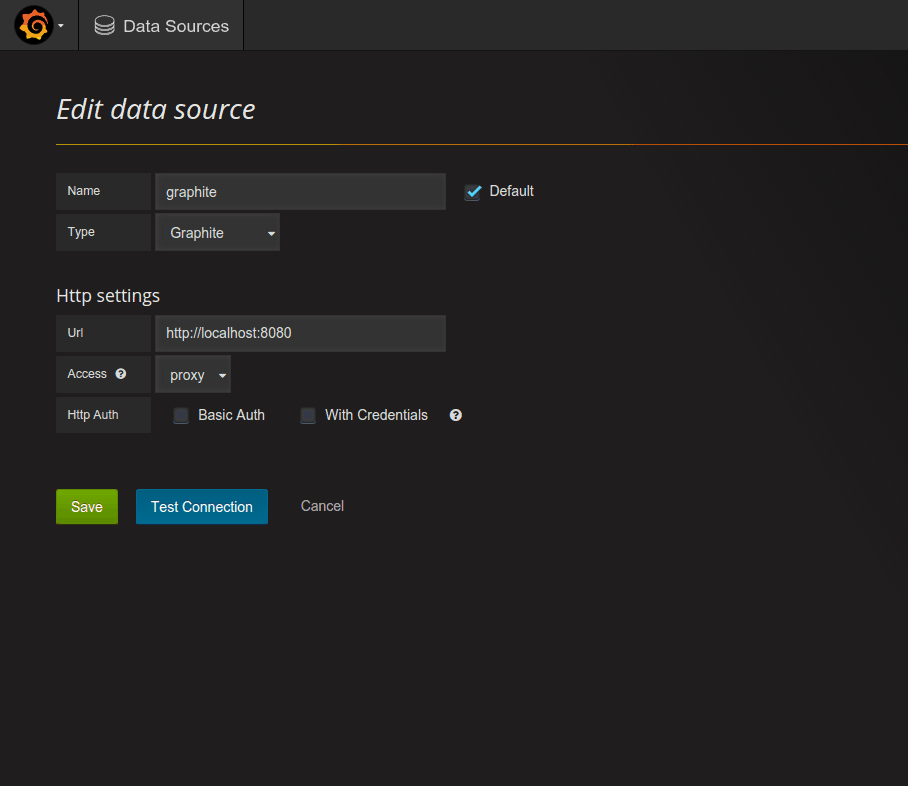The height and width of the screenshot is (786, 908).
Task: Enable the With Credentials checkbox
Action: 308,416
